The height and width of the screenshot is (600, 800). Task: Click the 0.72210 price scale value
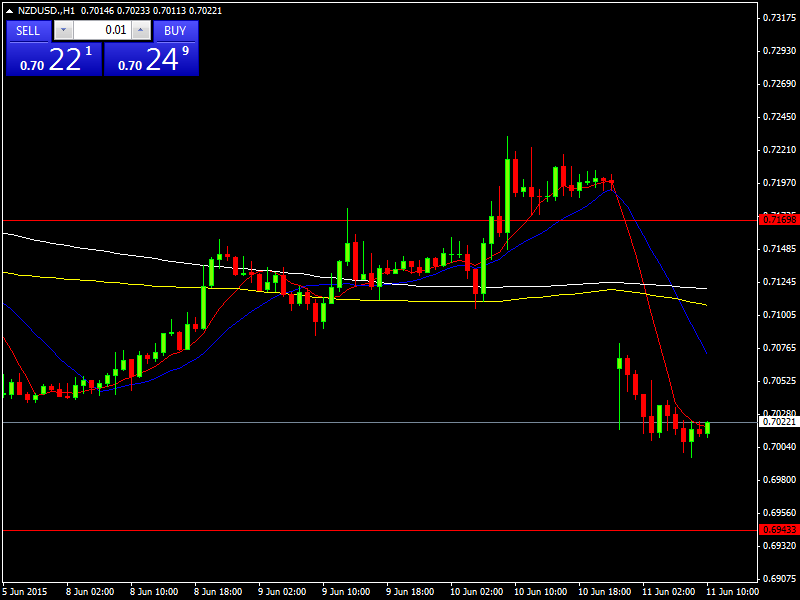[779, 149]
